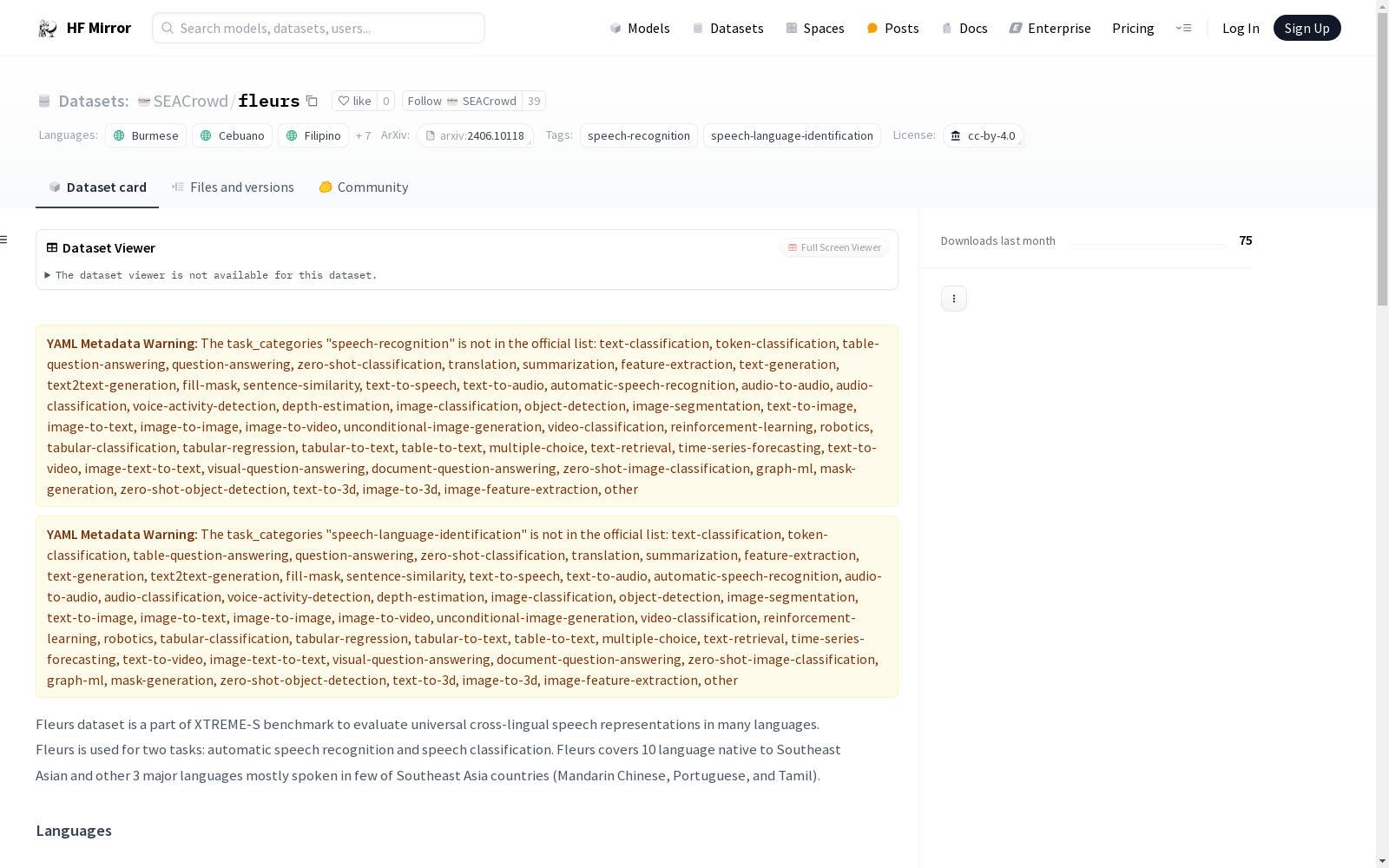
Task: View the 39 followers count
Action: (x=534, y=101)
